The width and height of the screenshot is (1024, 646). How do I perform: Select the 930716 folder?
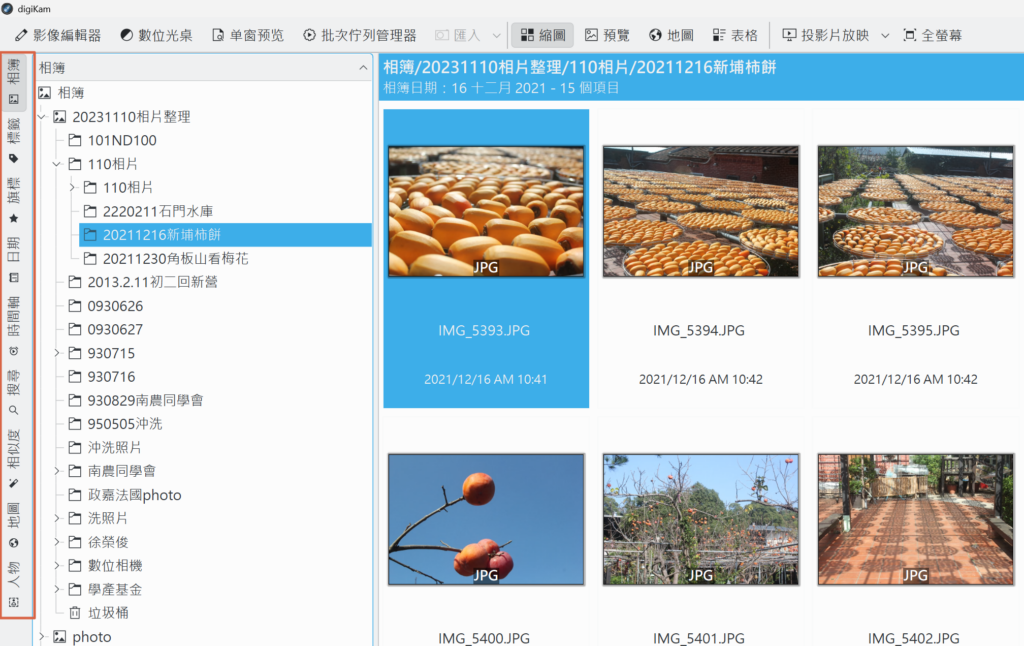pyautogui.click(x=101, y=377)
